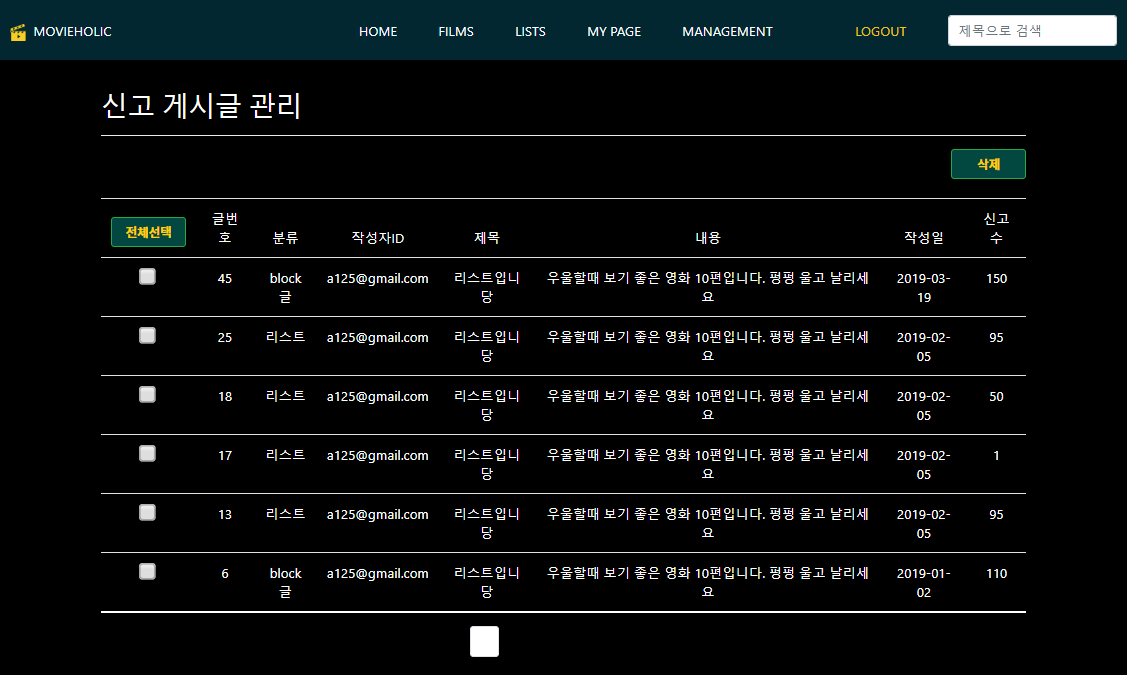Click report count 95 in row 13
Viewport: 1127px width, 675px height.
point(996,515)
